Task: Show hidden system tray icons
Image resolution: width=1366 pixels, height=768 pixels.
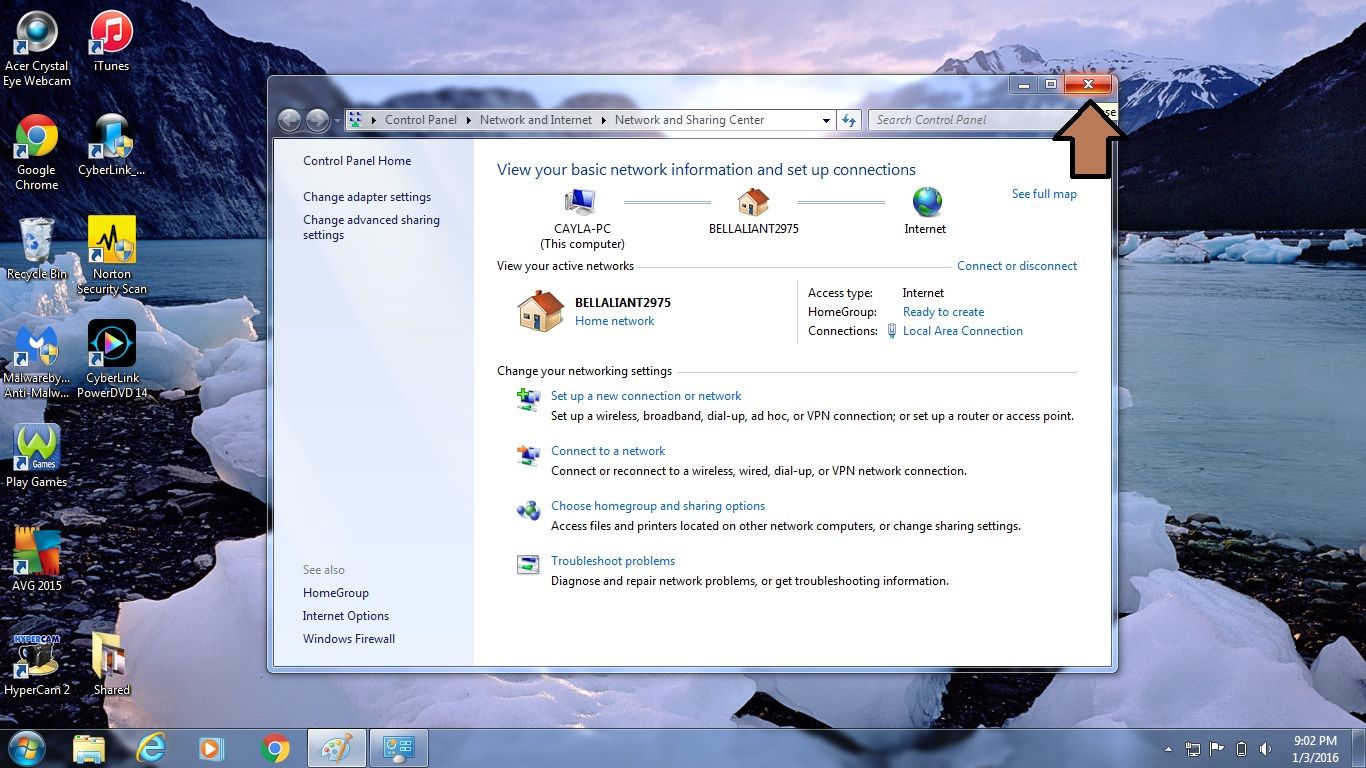Action: click(1168, 748)
